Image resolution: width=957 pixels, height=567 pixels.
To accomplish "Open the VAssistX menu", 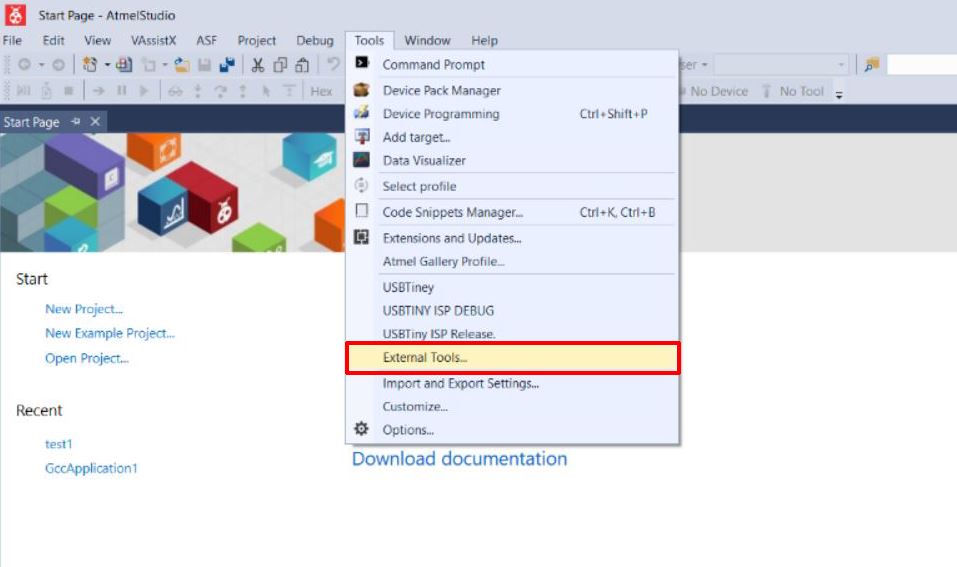I will [153, 40].
